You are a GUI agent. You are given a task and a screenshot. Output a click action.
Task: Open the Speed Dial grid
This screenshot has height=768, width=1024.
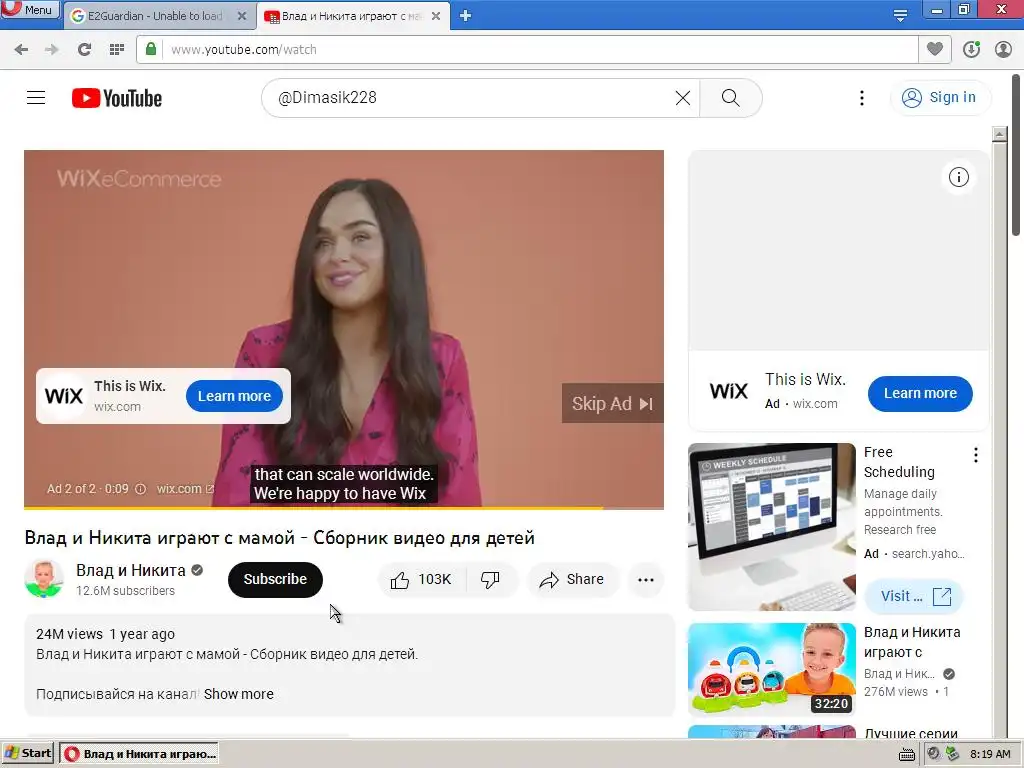coord(117,50)
